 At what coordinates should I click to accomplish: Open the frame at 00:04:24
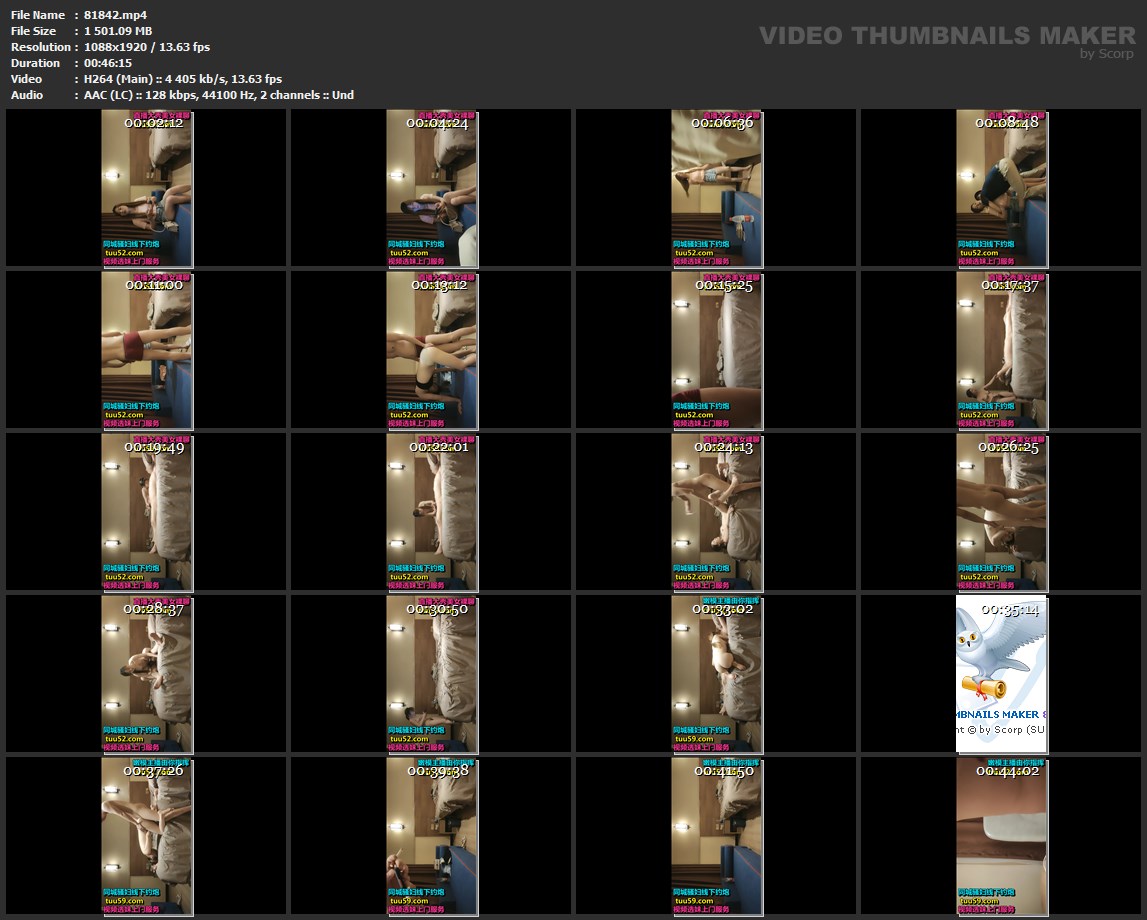pos(431,188)
